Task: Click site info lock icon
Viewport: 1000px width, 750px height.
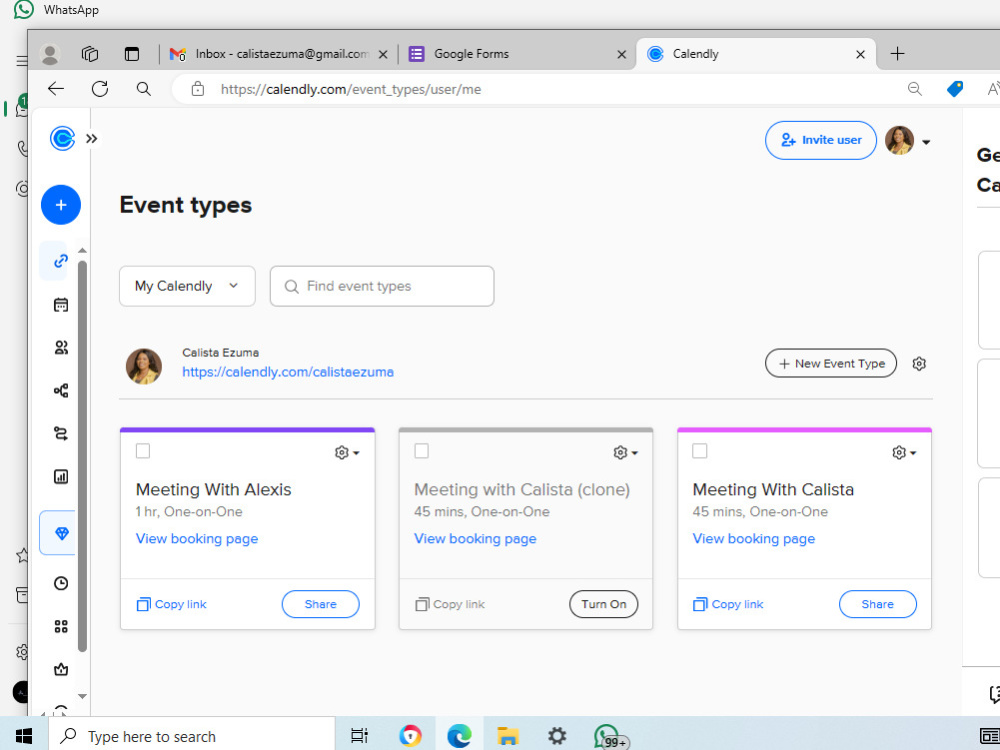Action: coord(198,89)
